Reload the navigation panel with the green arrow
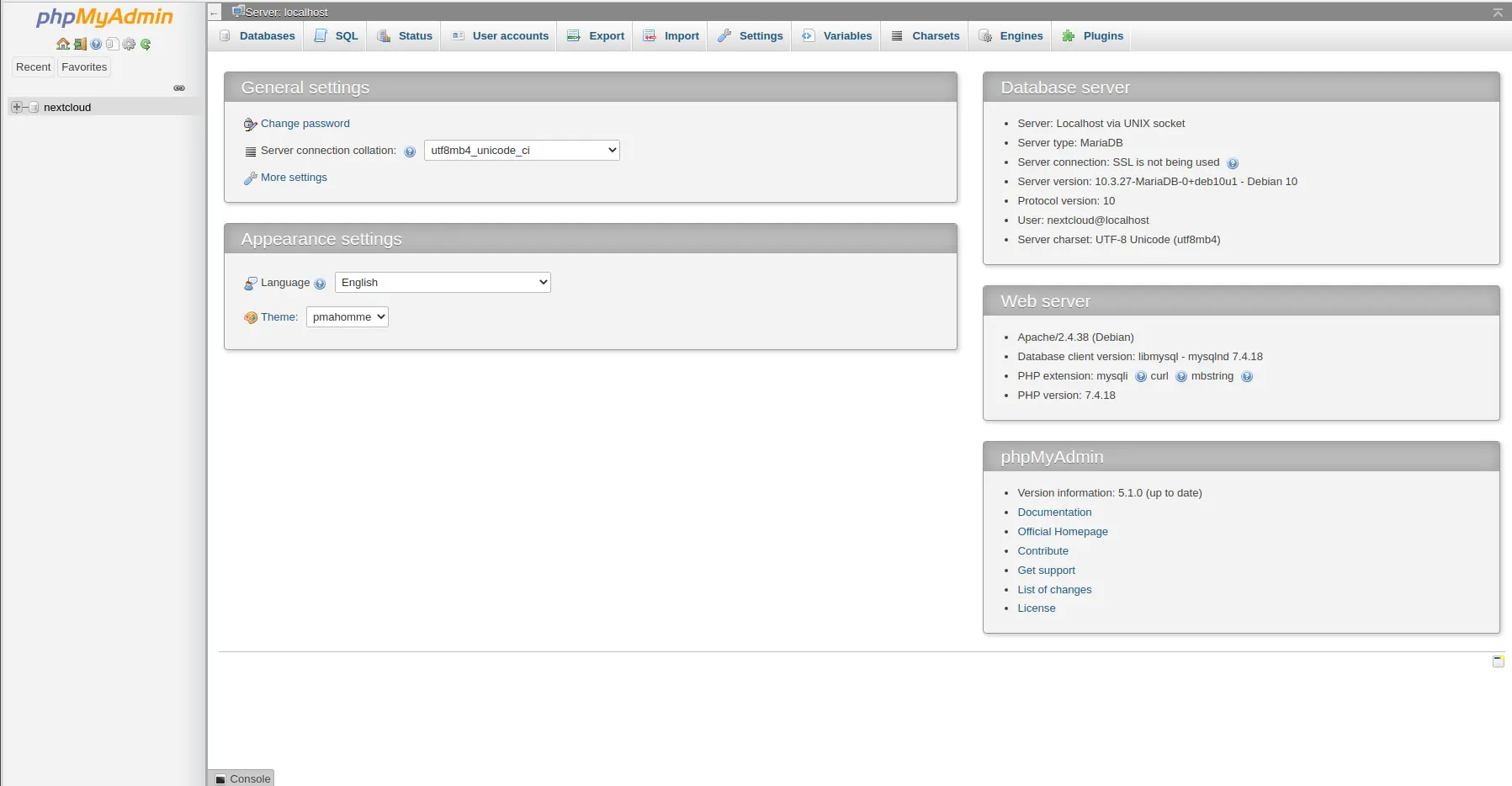Screen dimensions: 1512x786 tap(146, 44)
